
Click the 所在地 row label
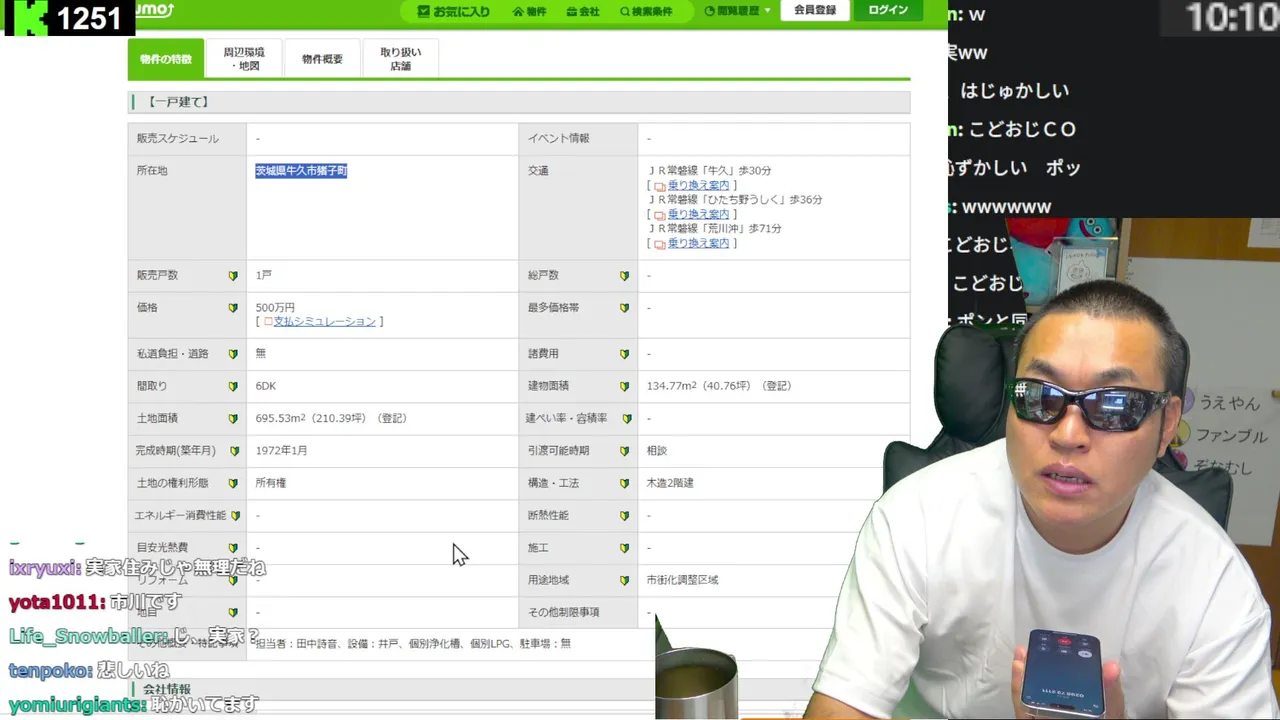(x=153, y=171)
